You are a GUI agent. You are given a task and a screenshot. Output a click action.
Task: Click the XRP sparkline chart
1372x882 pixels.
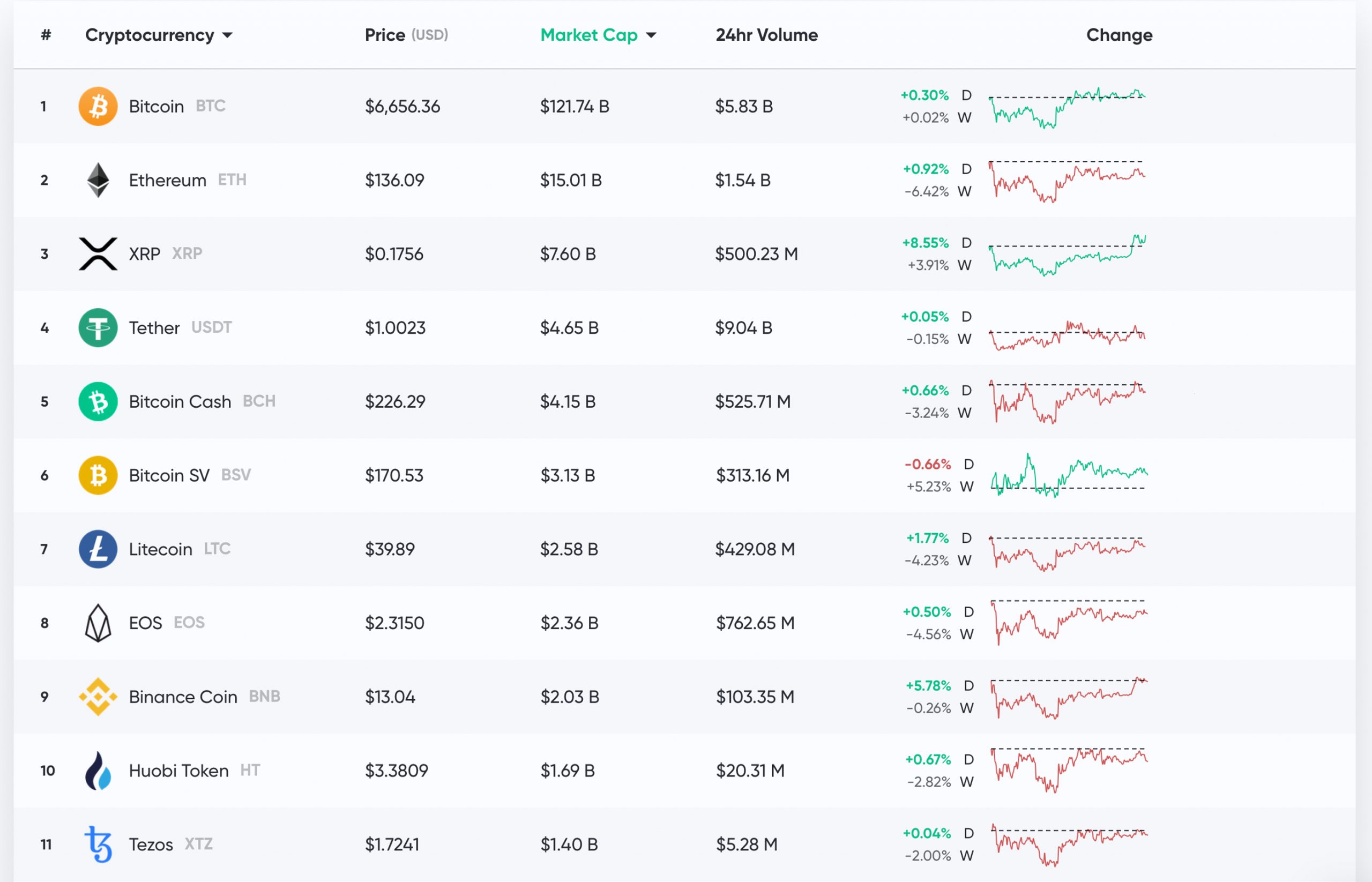[x=1067, y=255]
